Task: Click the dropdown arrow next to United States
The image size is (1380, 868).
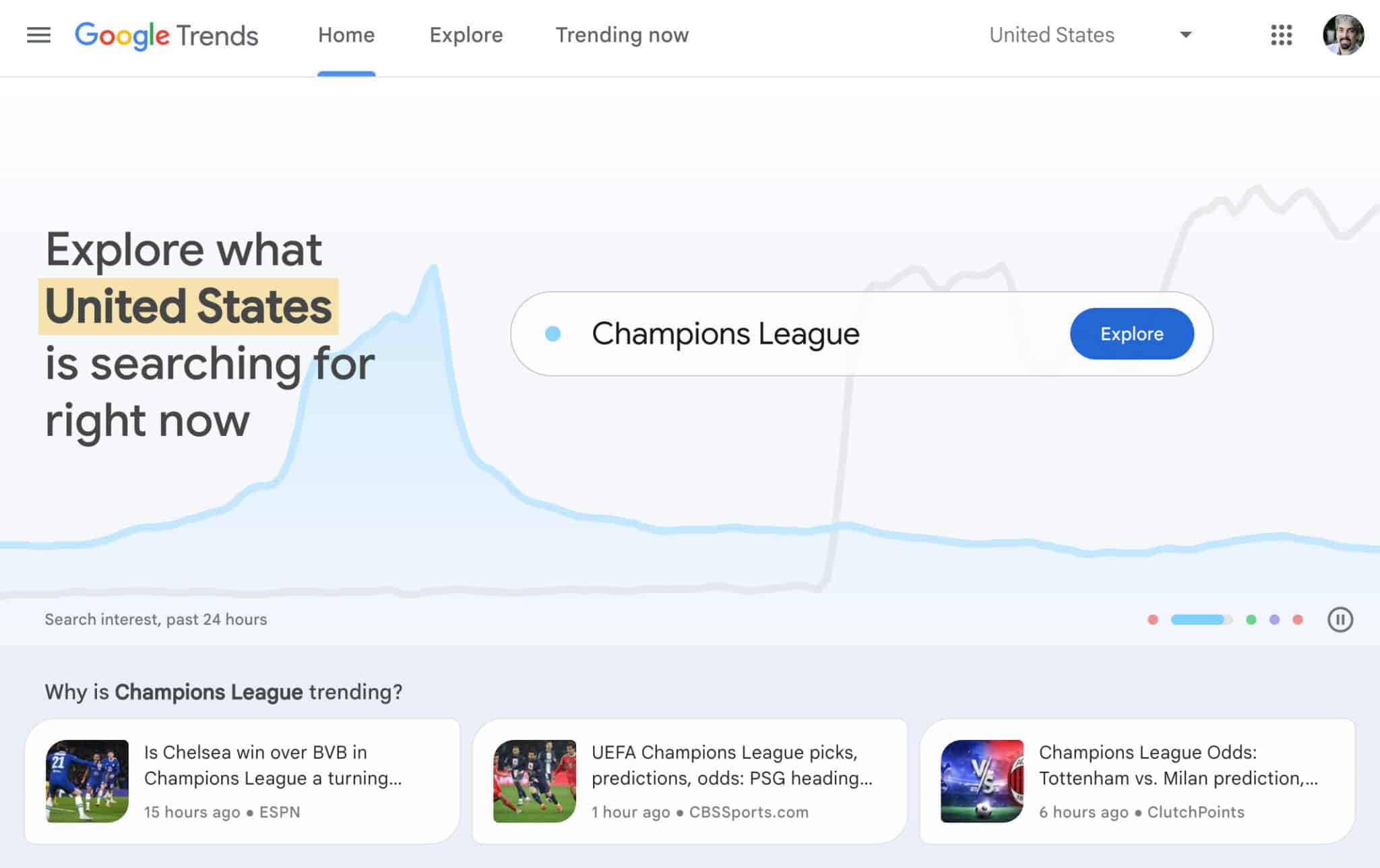Action: (x=1186, y=35)
